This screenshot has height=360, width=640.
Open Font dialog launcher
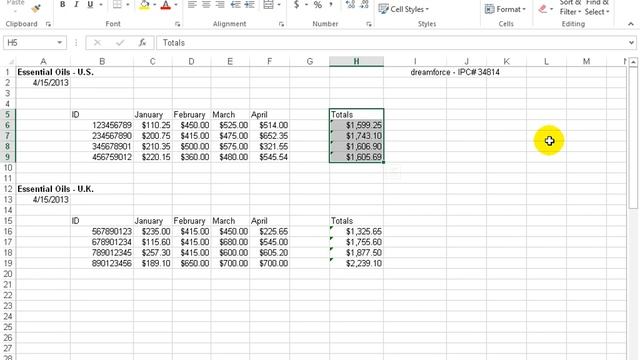[178, 24]
